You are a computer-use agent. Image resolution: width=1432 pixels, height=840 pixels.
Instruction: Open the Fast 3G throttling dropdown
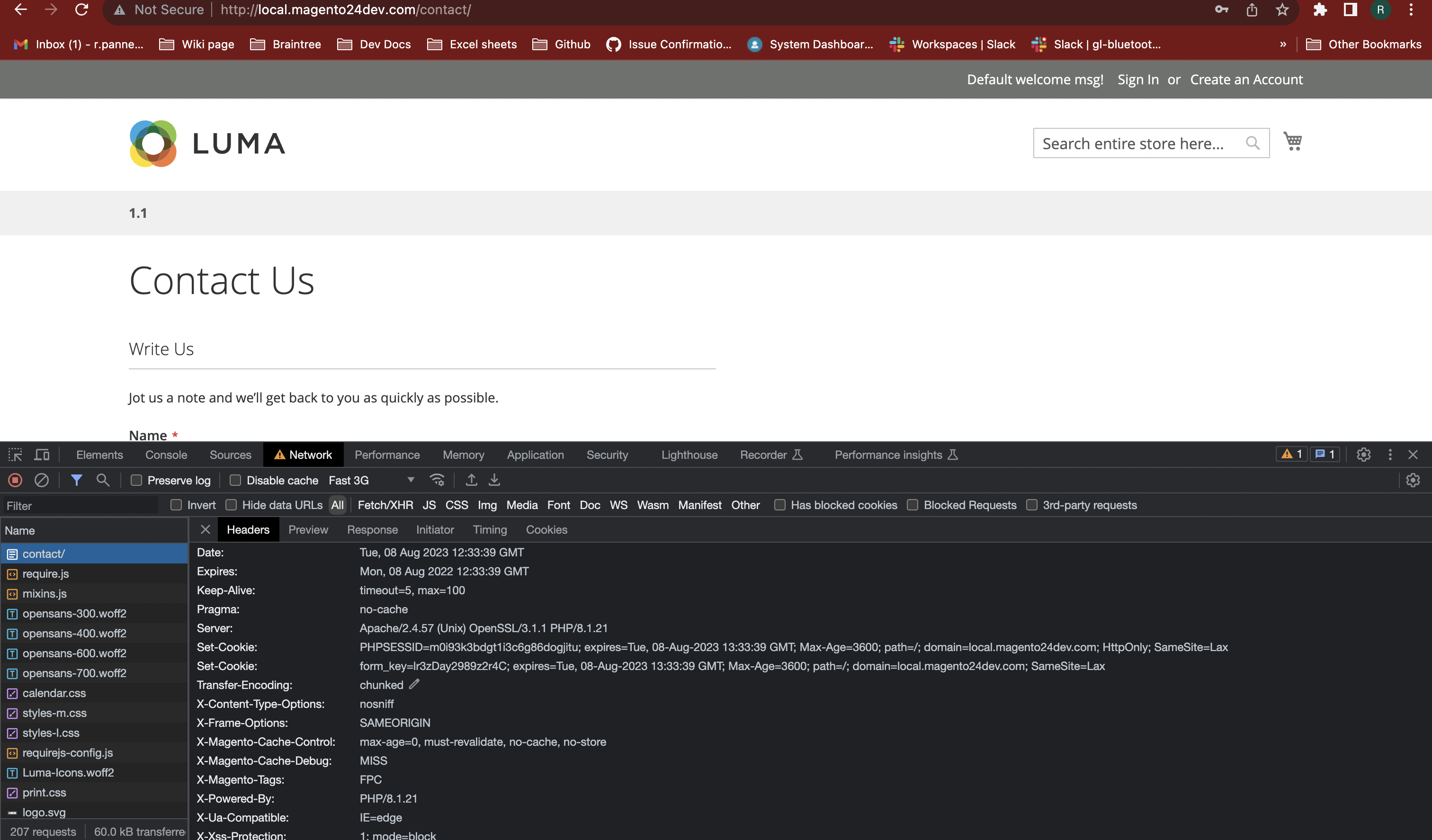410,480
